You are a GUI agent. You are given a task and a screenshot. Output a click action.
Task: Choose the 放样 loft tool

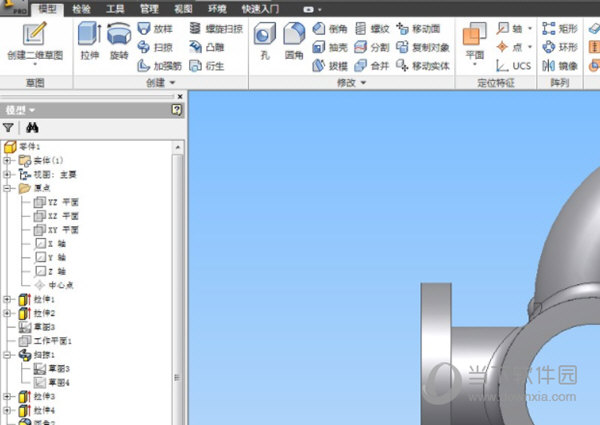(155, 29)
